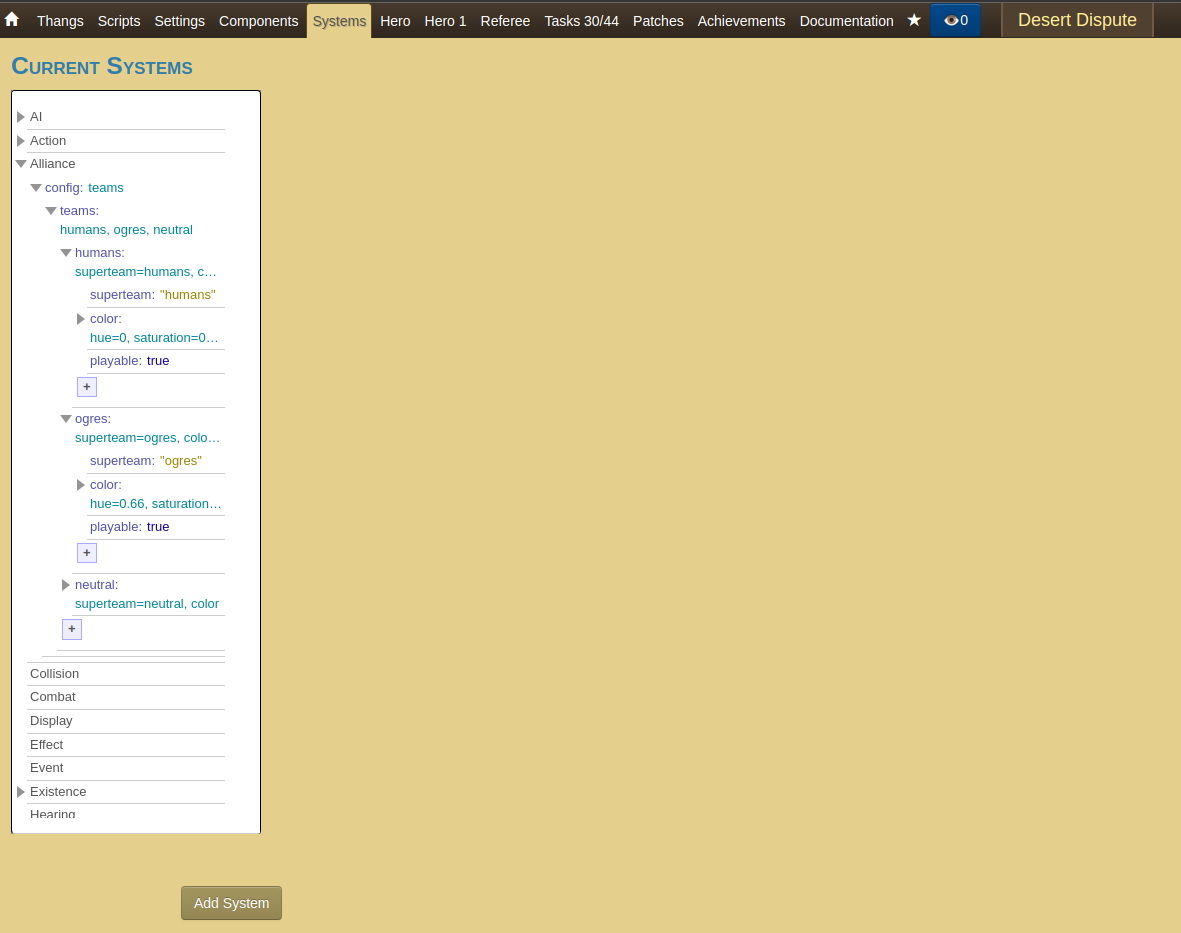Image resolution: width=1181 pixels, height=933 pixels.
Task: Select the Alliance system label
Action: tap(53, 164)
